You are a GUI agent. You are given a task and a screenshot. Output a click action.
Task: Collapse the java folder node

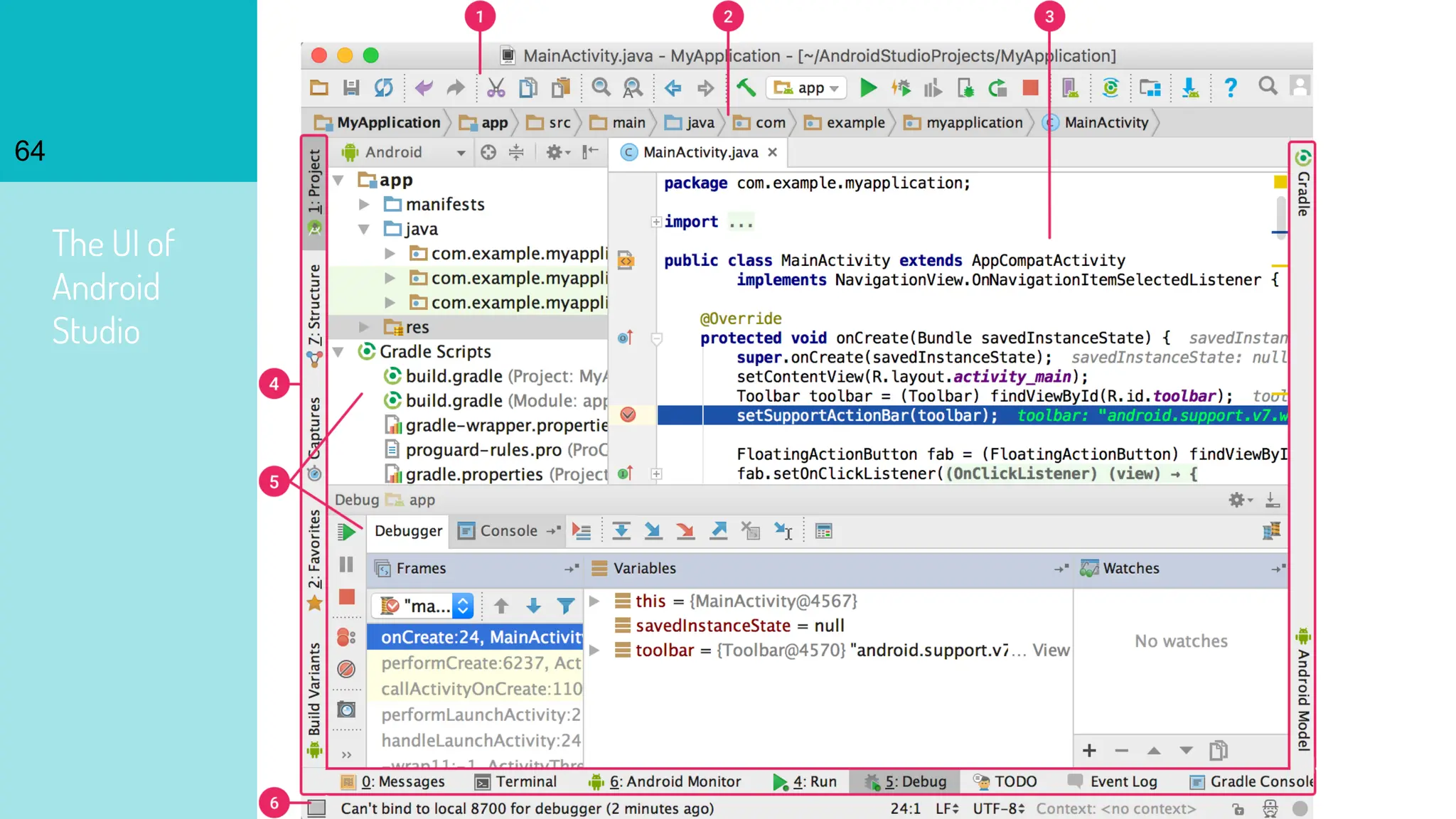[x=364, y=229]
